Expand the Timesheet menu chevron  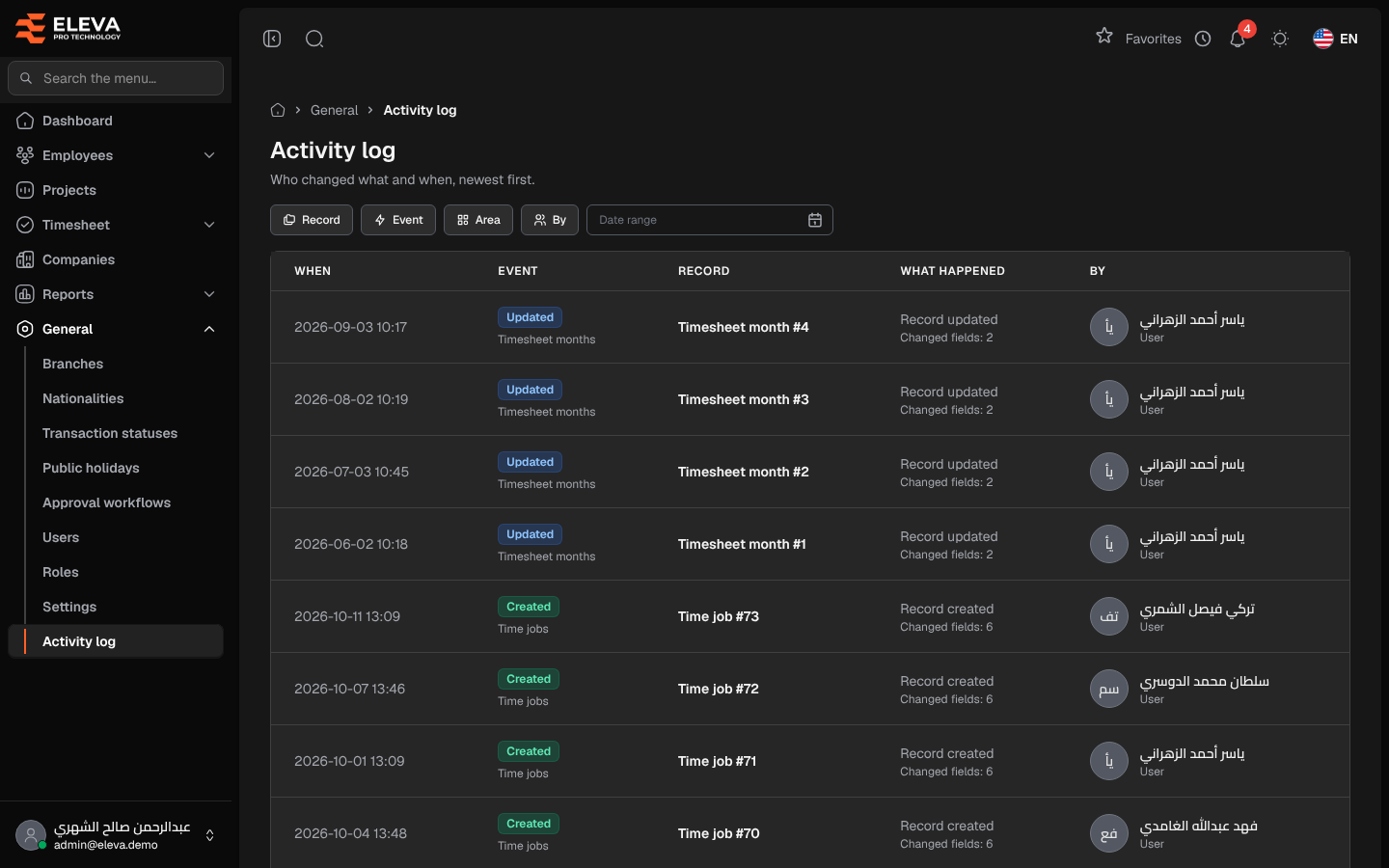[x=209, y=225]
